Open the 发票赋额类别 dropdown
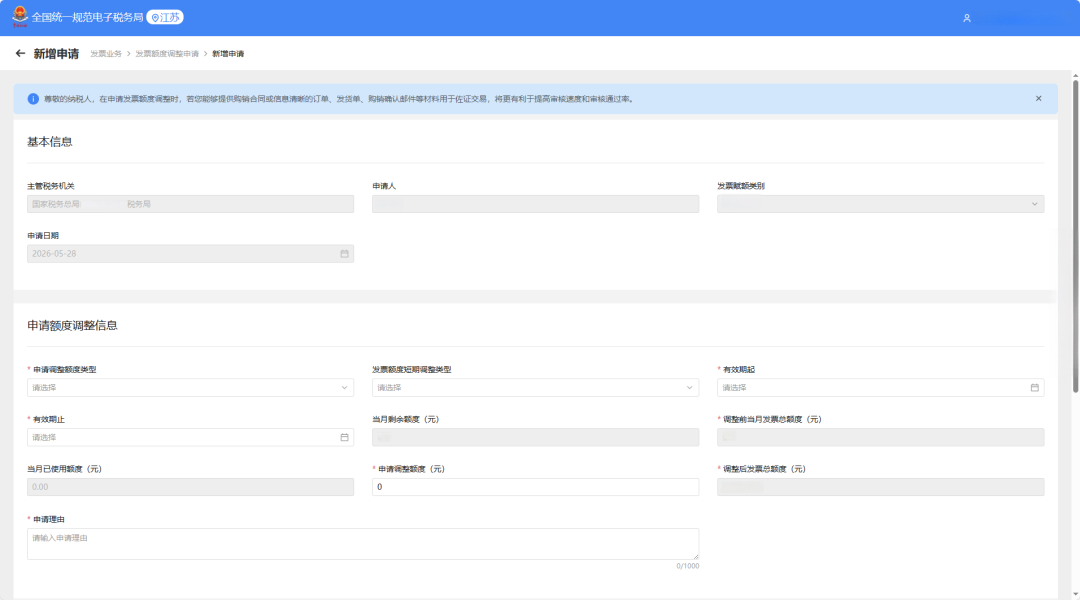This screenshot has width=1080, height=600. coord(880,204)
